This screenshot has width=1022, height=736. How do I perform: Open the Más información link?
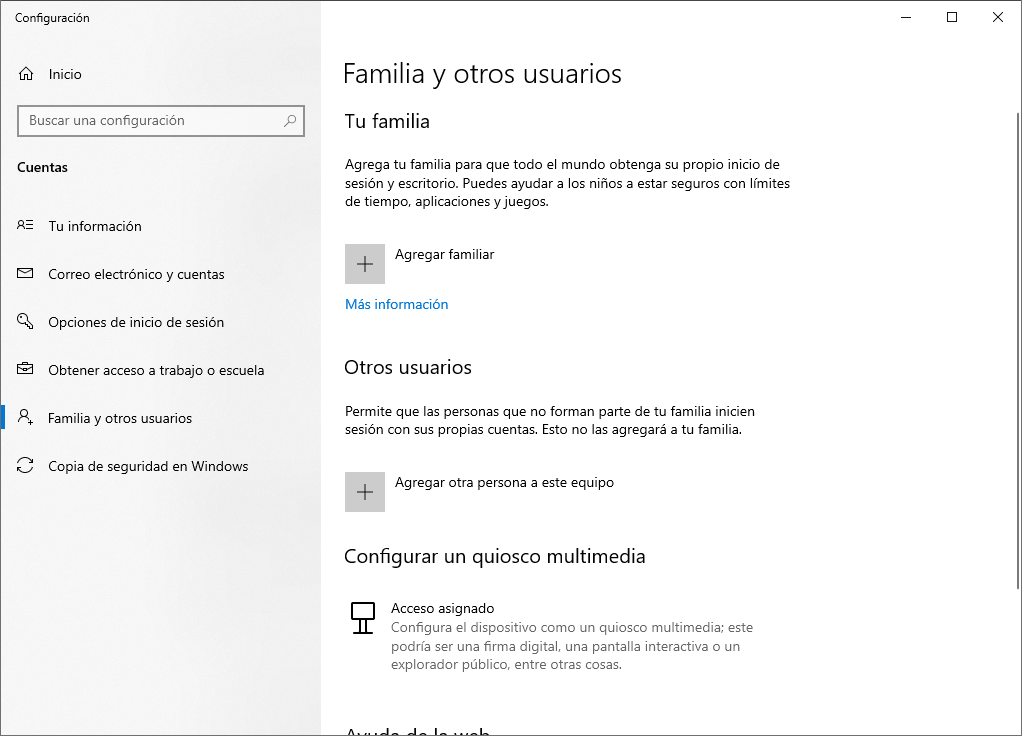tap(396, 304)
